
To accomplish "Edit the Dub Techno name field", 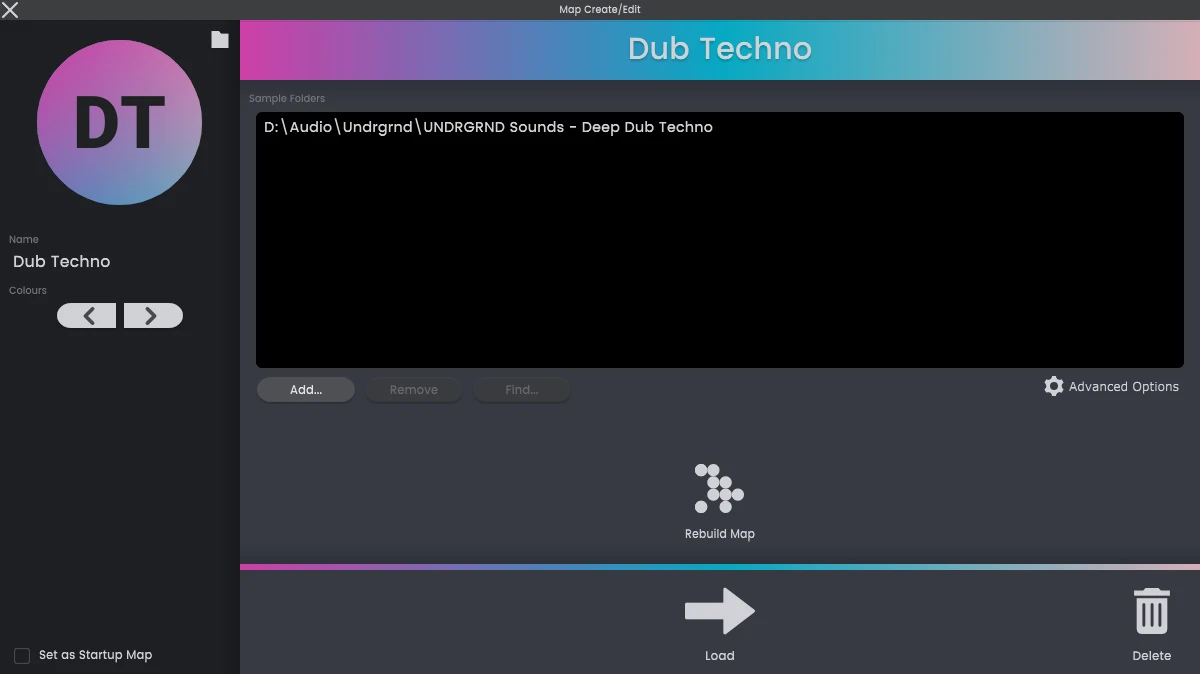I will tap(120, 261).
